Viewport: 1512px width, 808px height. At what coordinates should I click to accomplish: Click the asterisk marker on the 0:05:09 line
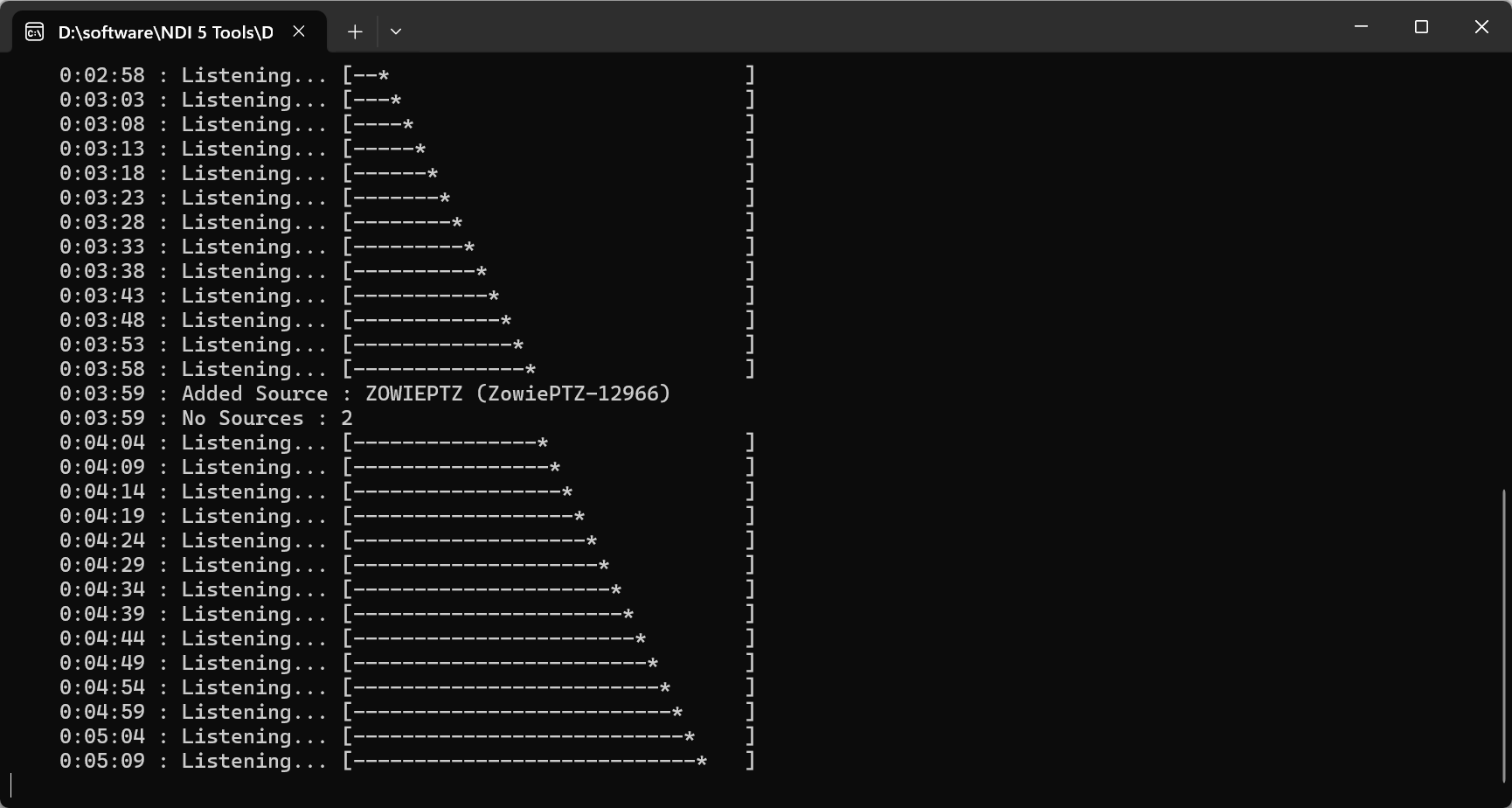(701, 762)
